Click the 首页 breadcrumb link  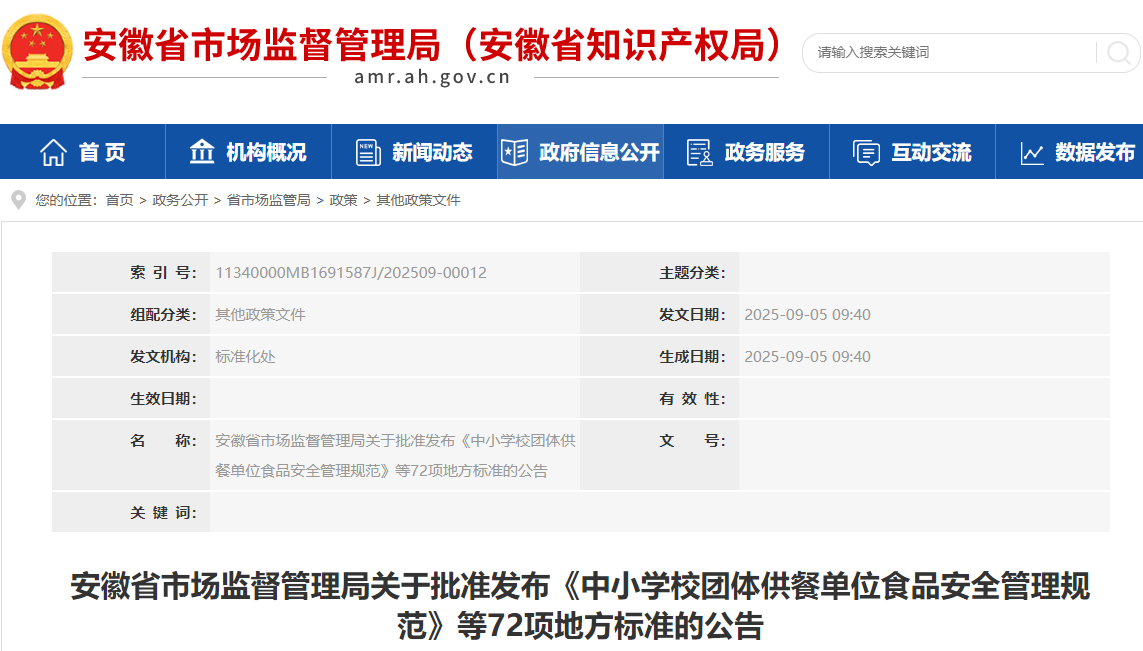[x=120, y=200]
